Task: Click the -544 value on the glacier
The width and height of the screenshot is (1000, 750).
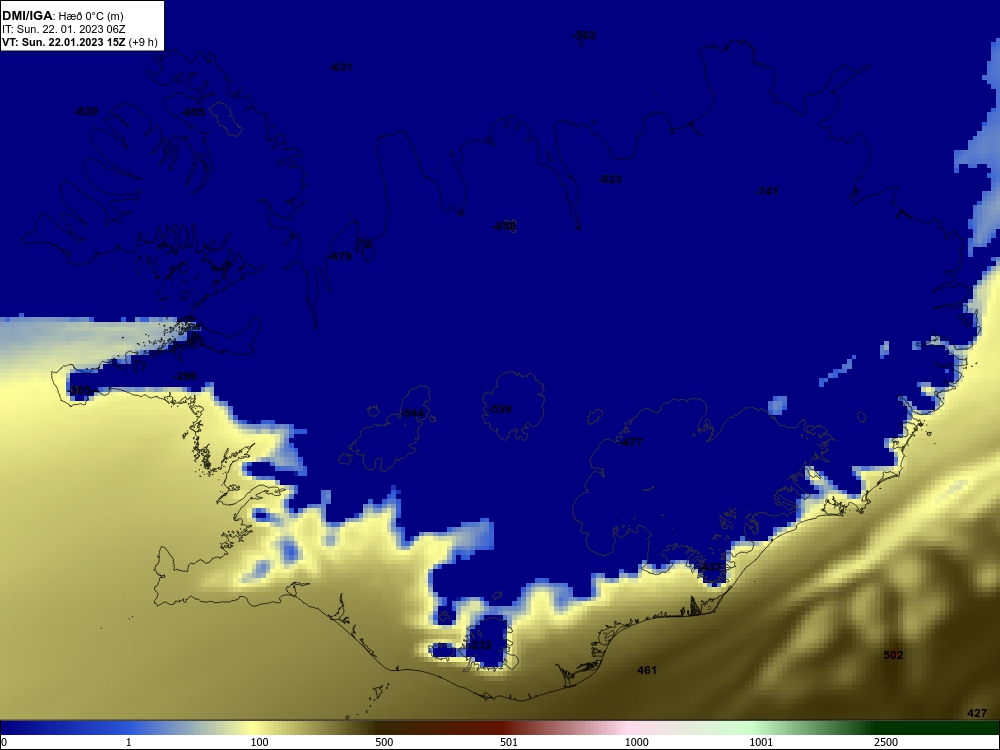Action: coord(412,414)
